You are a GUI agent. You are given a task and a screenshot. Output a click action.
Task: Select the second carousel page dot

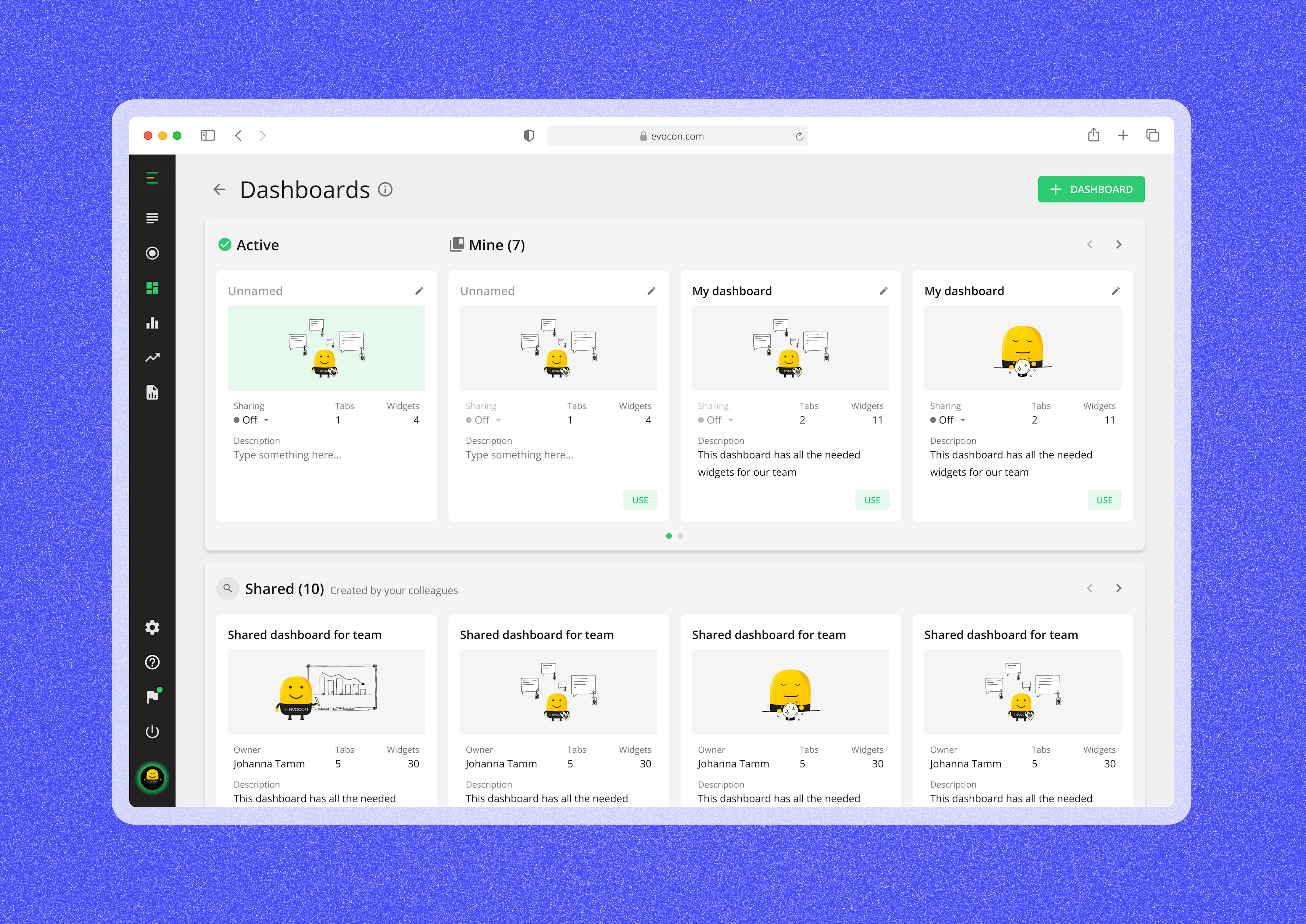[x=681, y=536]
